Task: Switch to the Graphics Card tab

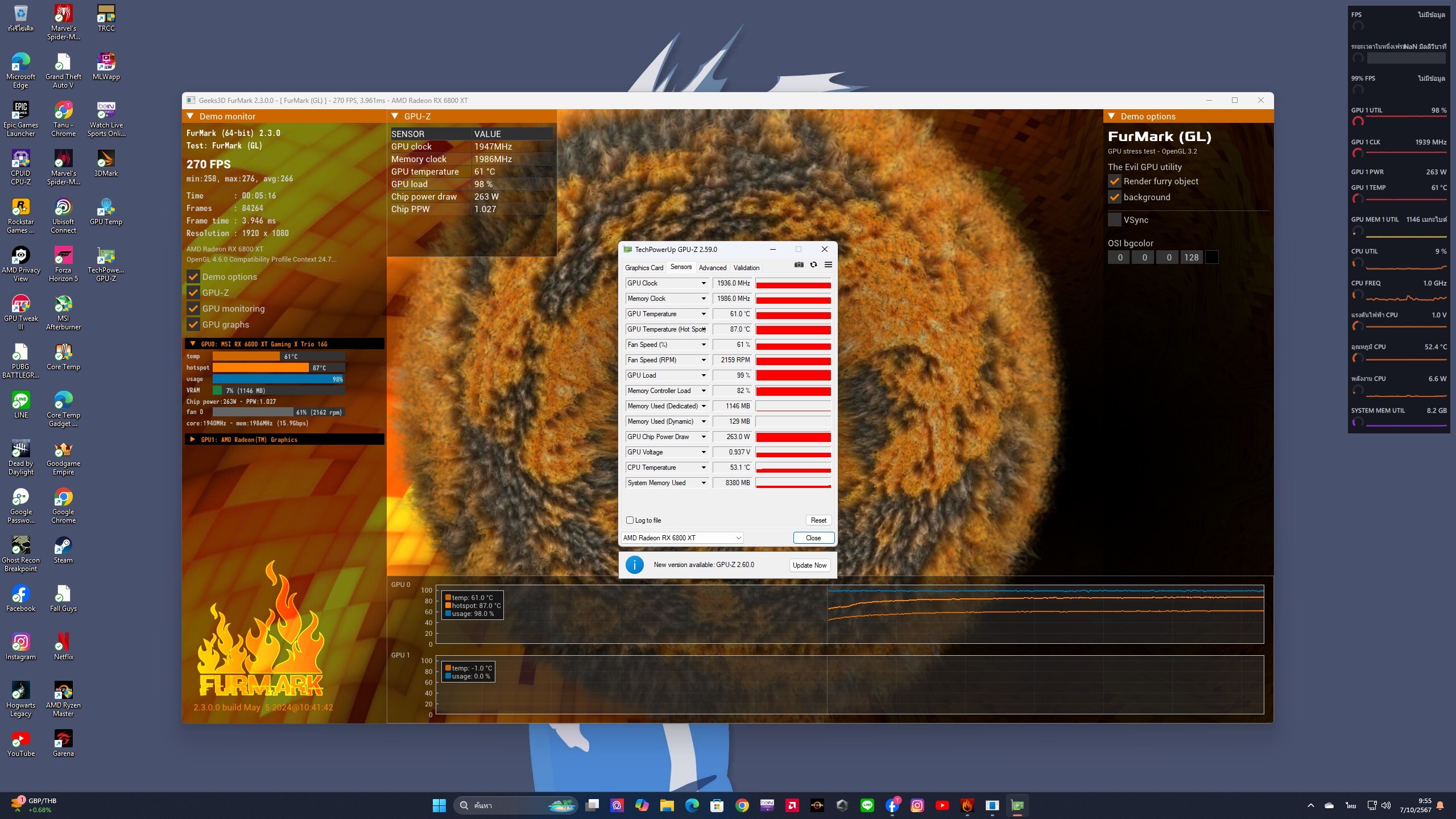Action: click(644, 268)
